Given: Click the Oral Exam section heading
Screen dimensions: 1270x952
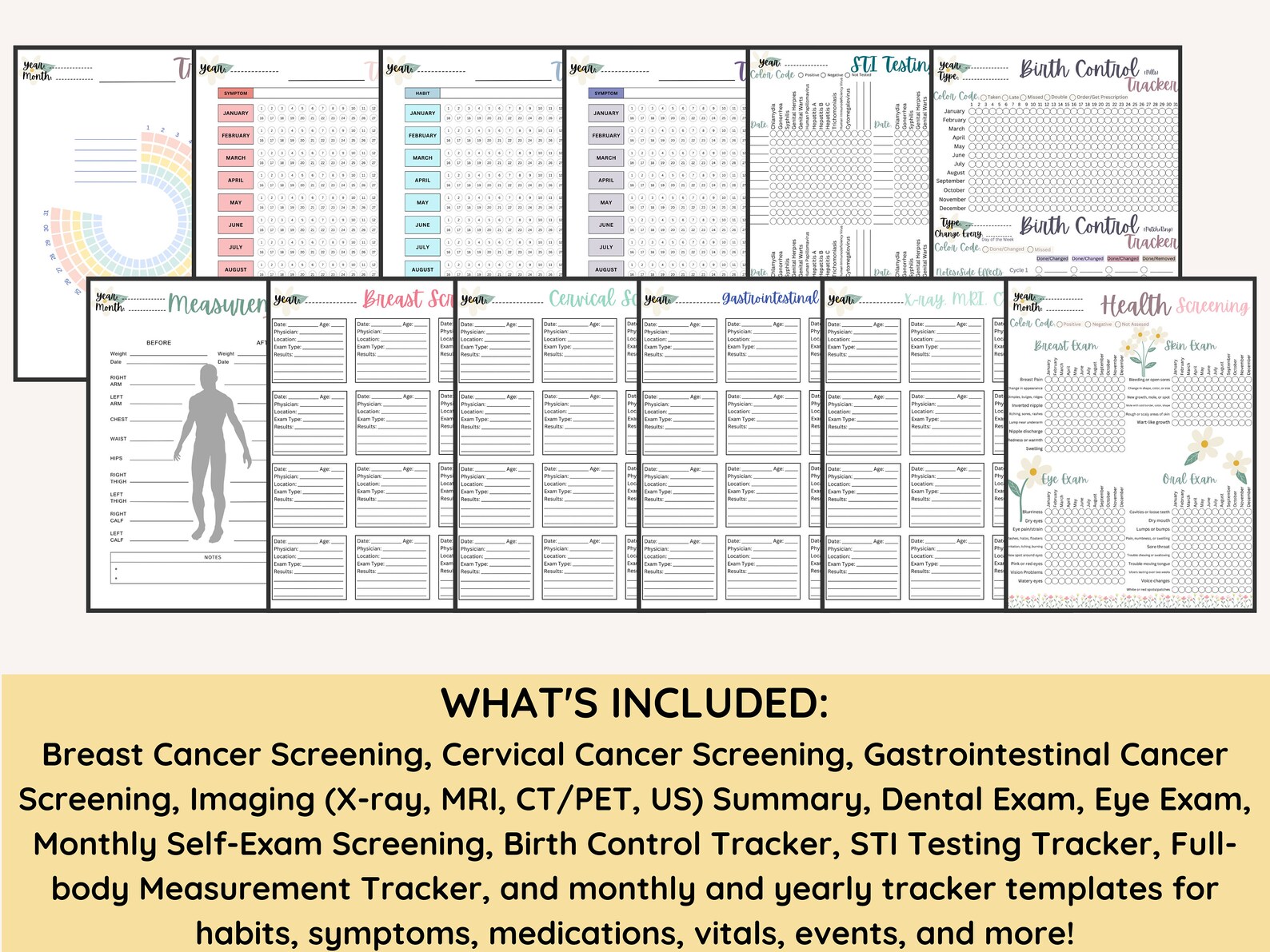Looking at the screenshot, I should (x=1189, y=479).
